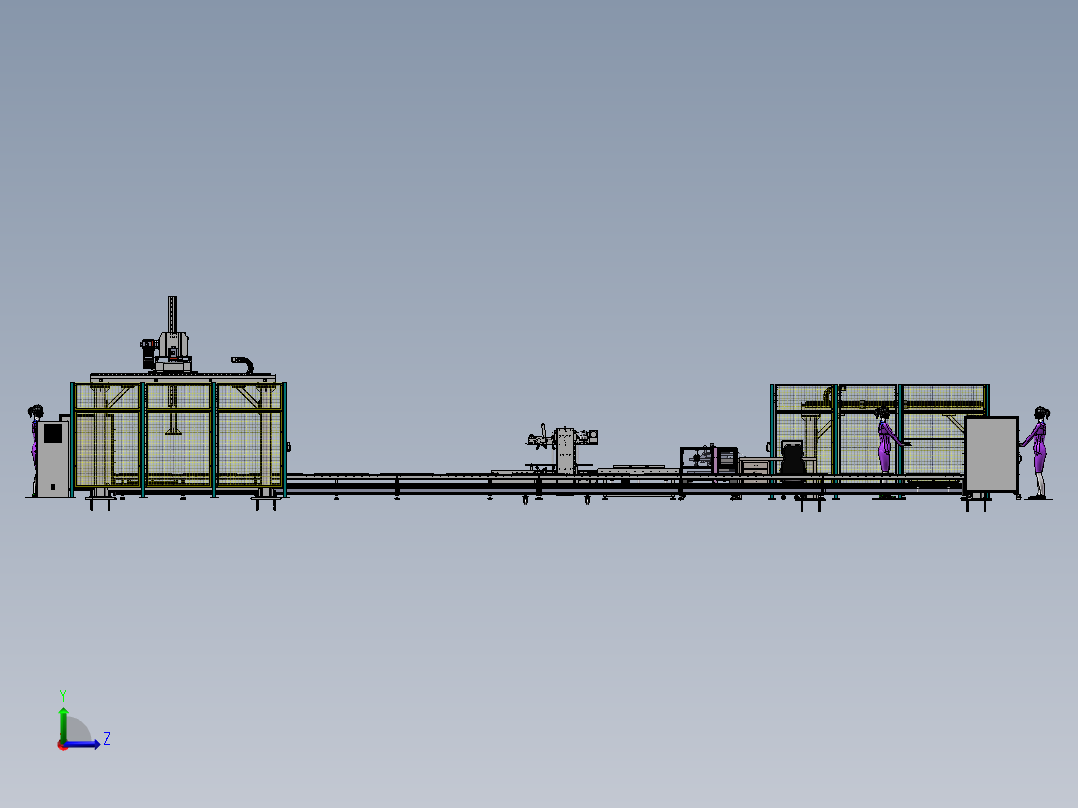This screenshot has width=1078, height=808.
Task: Select the large gray cabinet at the right end
Action: click(991, 455)
